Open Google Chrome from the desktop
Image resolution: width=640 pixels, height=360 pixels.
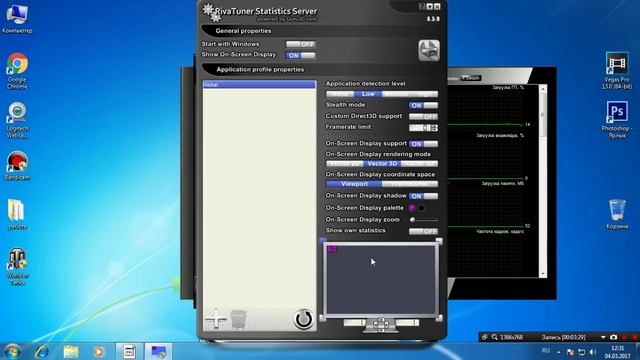17,71
